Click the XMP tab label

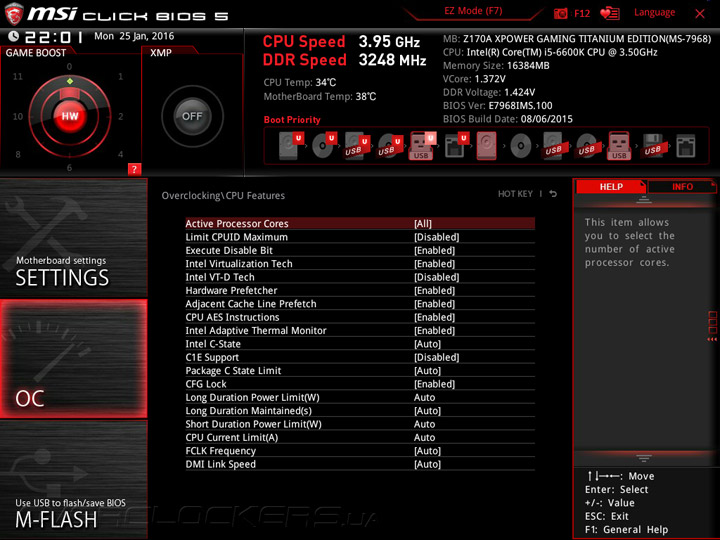pyautogui.click(x=161, y=53)
